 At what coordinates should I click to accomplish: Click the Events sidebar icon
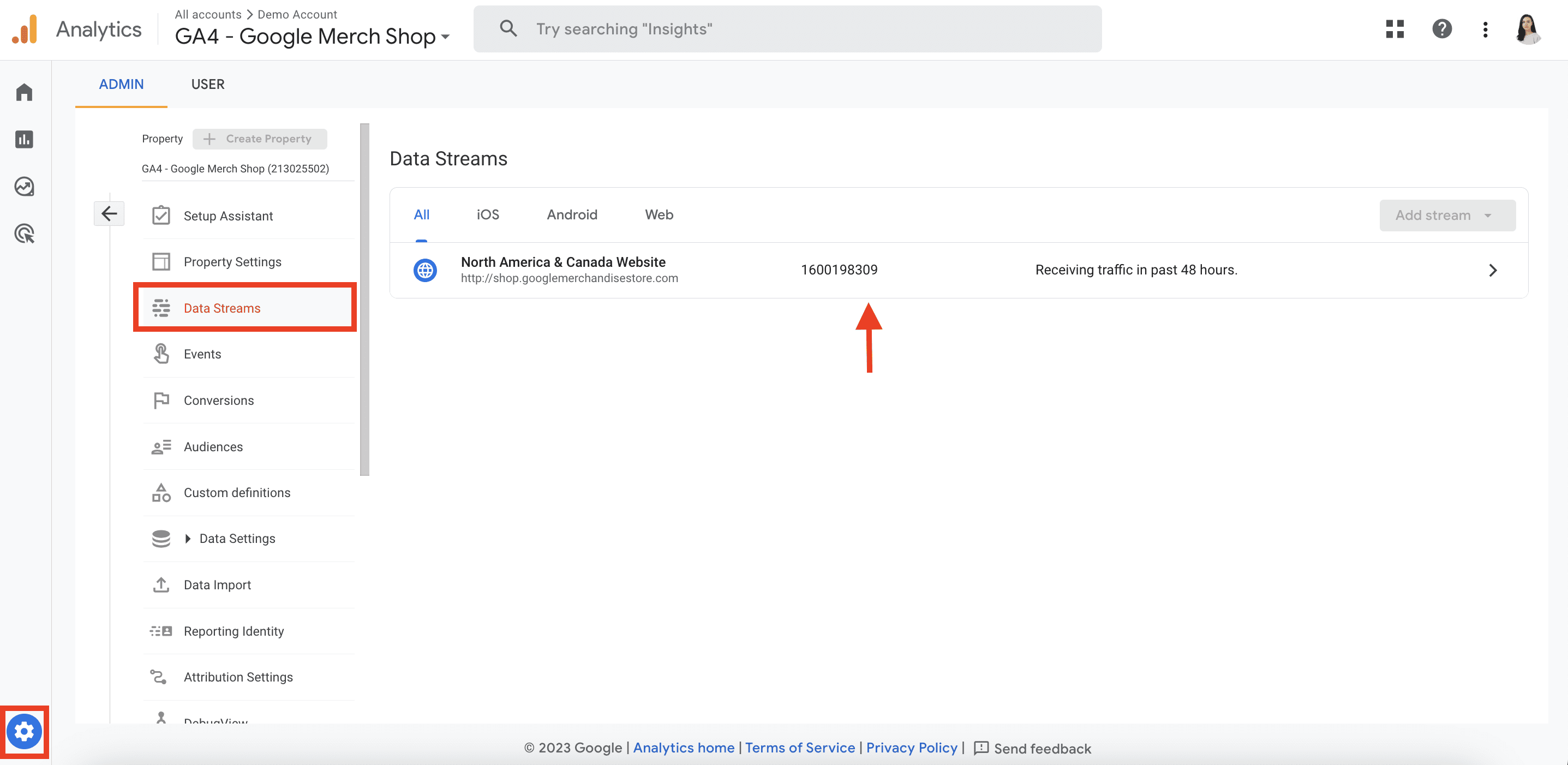[160, 354]
